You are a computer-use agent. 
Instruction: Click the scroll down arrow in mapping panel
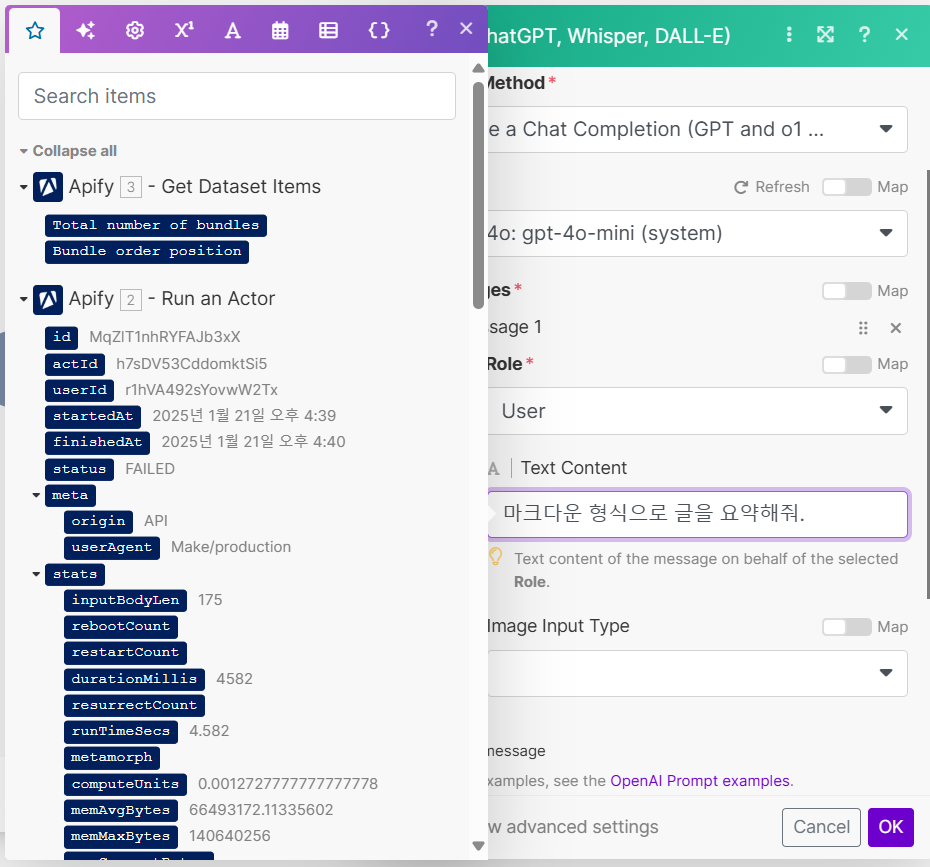coord(478,846)
